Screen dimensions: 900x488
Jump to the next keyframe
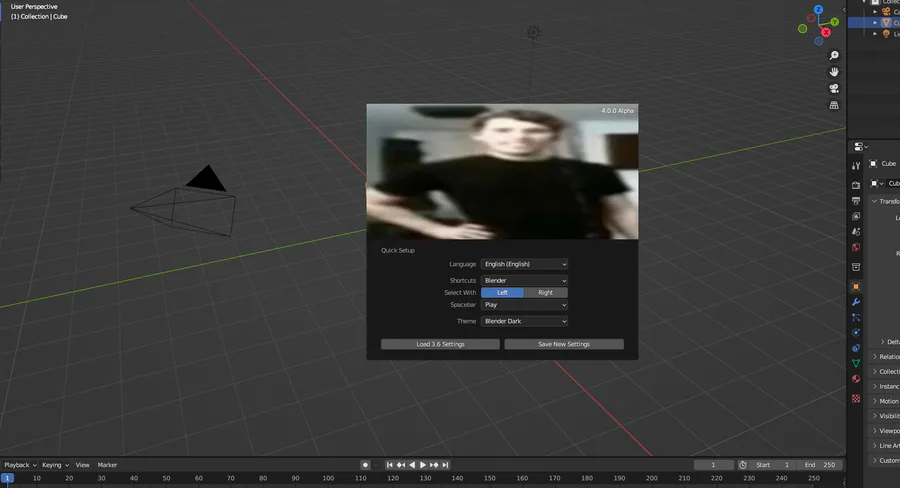click(x=434, y=465)
